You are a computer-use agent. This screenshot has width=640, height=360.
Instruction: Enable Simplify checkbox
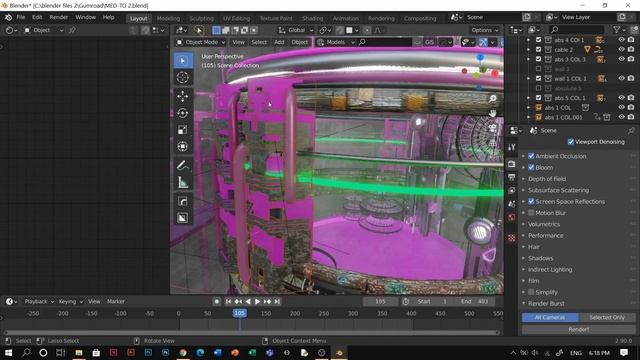[531, 292]
